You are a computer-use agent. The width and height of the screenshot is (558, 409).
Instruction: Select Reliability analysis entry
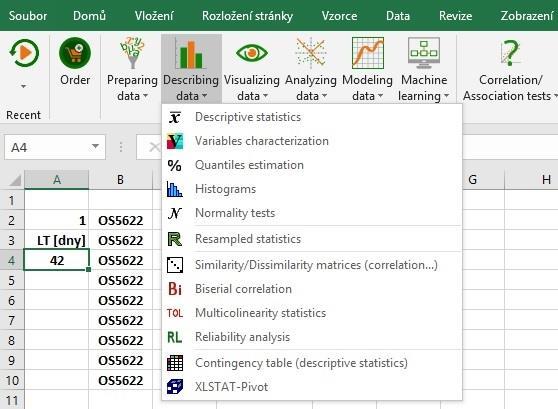click(x=312, y=337)
